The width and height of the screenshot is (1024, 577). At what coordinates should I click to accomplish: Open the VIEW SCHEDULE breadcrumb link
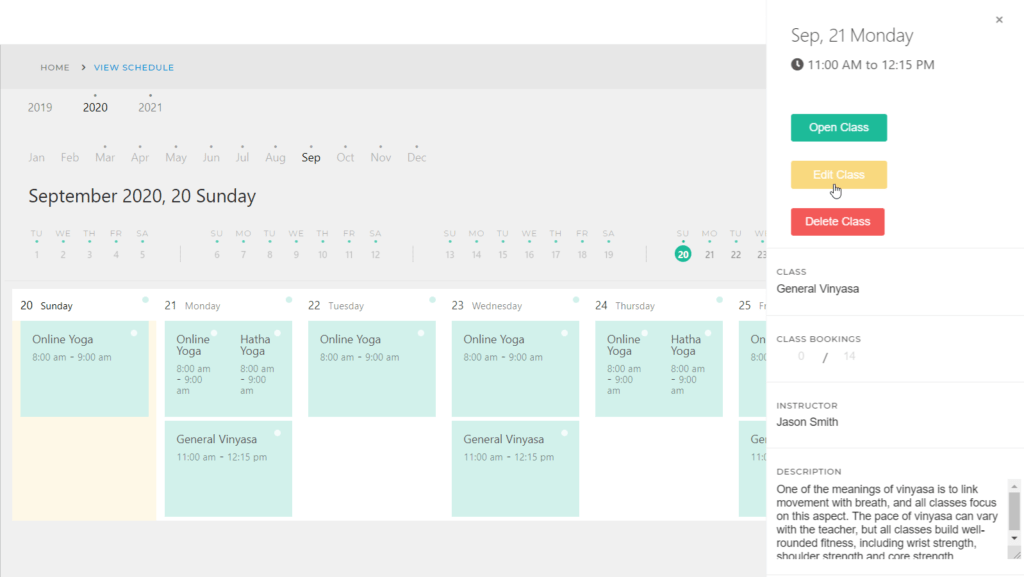(134, 67)
